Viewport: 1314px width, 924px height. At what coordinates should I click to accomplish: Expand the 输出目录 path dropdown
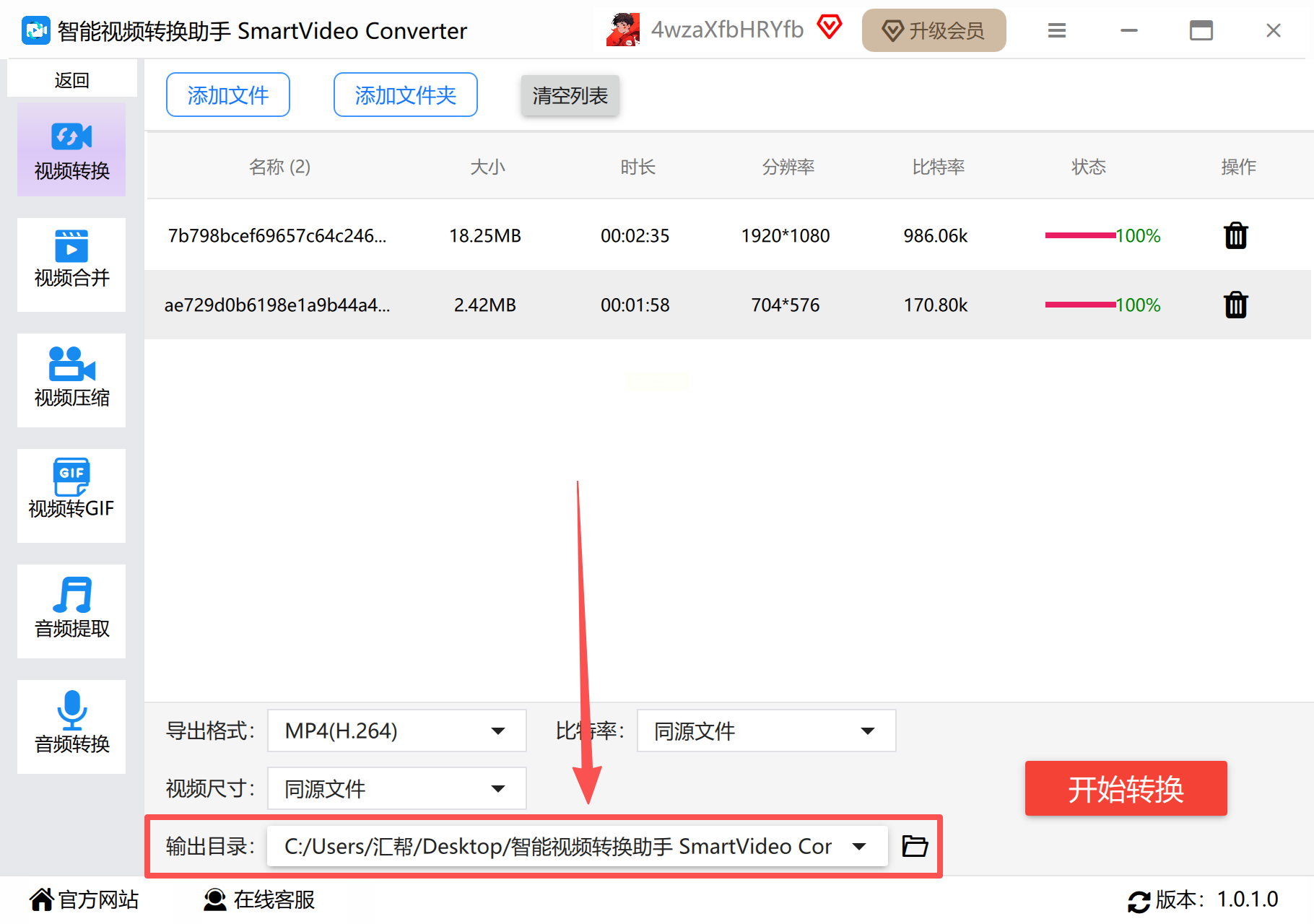(x=578, y=846)
